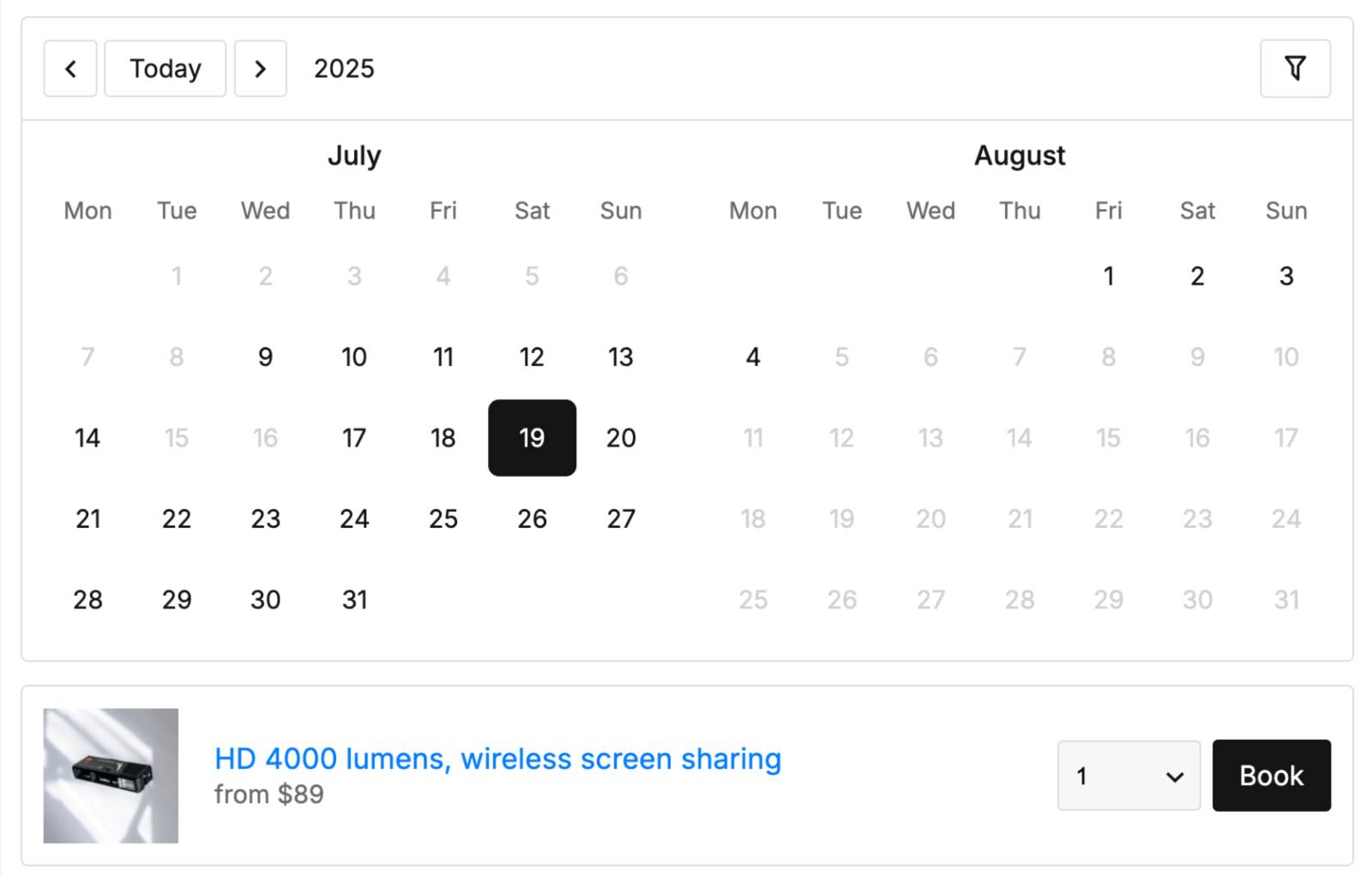Viewport: 1372px width, 877px height.
Task: Select July 9 in the calendar
Action: pyautogui.click(x=266, y=357)
